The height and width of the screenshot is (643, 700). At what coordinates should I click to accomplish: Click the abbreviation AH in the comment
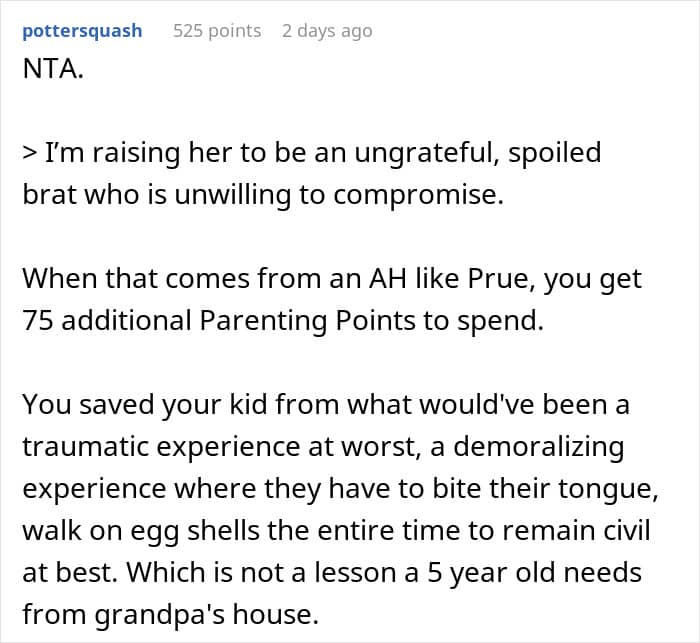[388, 279]
